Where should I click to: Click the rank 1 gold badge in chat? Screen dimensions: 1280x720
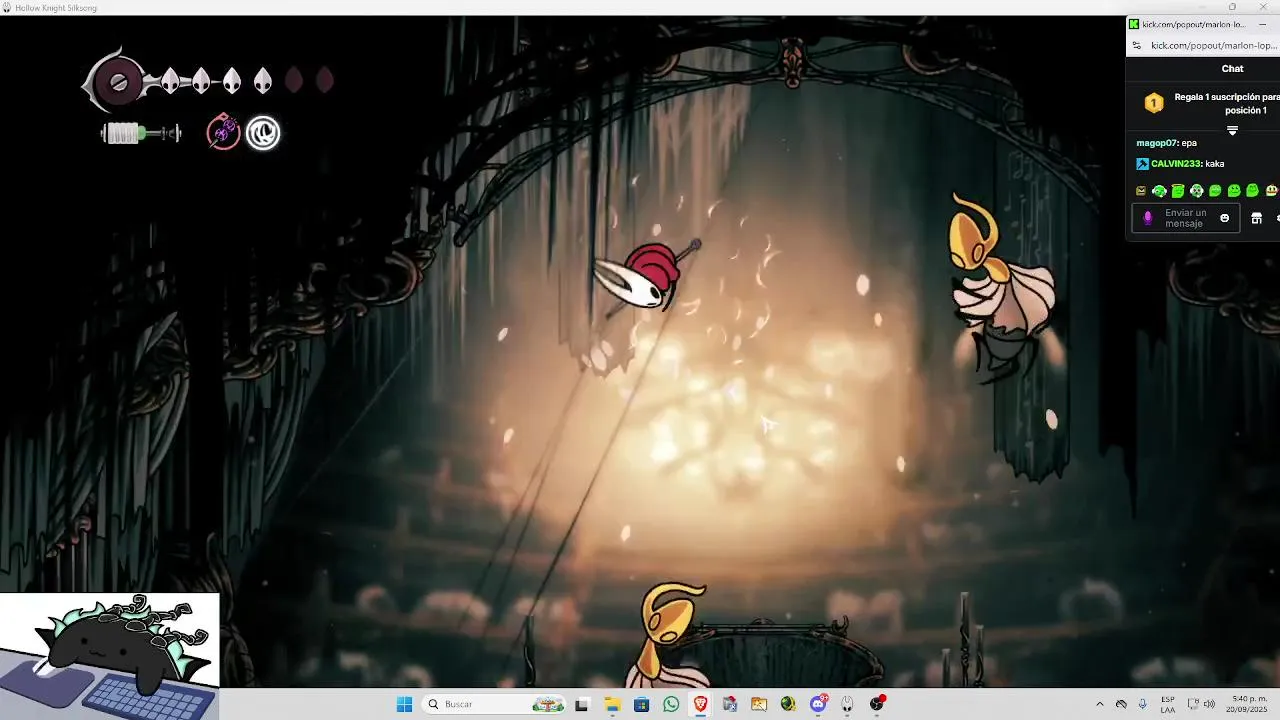point(1154,103)
